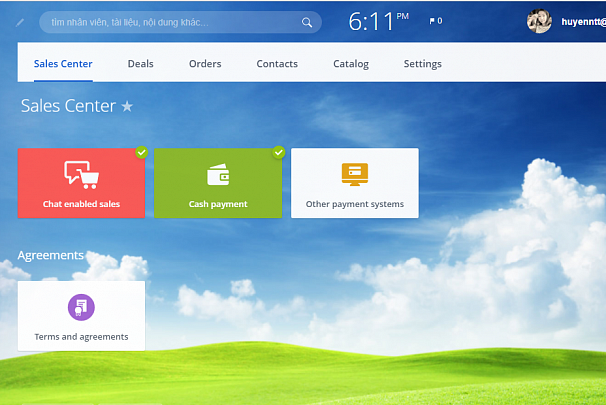Viewport: 606px width, 405px height.
Task: Click the 6:11 PM clock
Action: [378, 21]
